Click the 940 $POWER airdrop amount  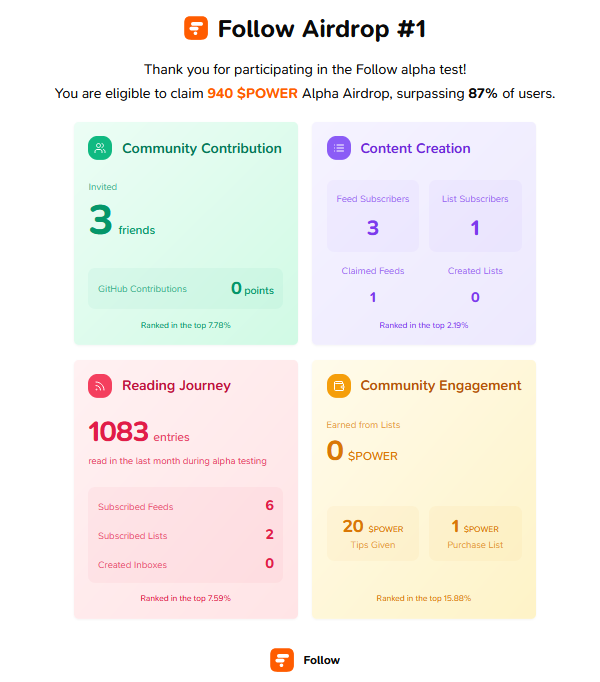[252, 93]
